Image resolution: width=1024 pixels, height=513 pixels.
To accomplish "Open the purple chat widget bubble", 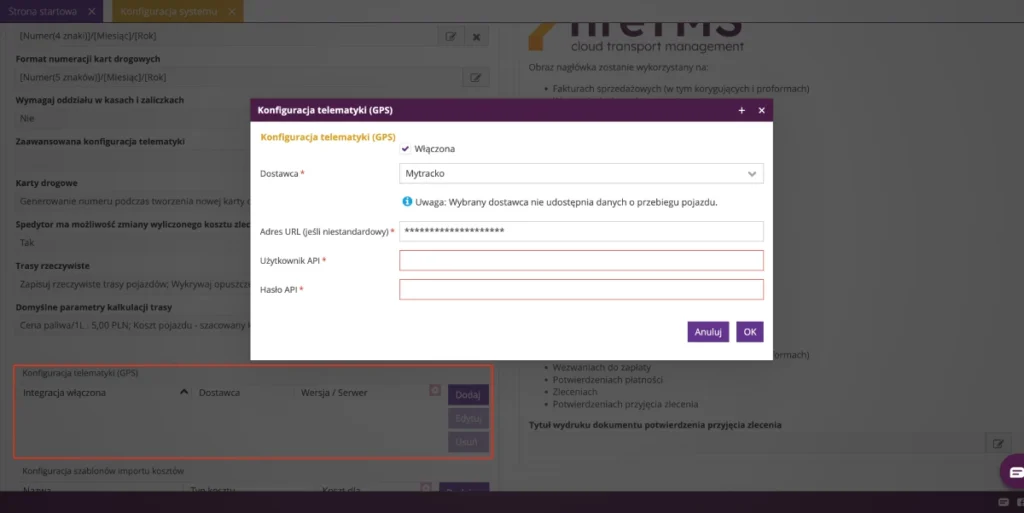I will [x=1015, y=471].
